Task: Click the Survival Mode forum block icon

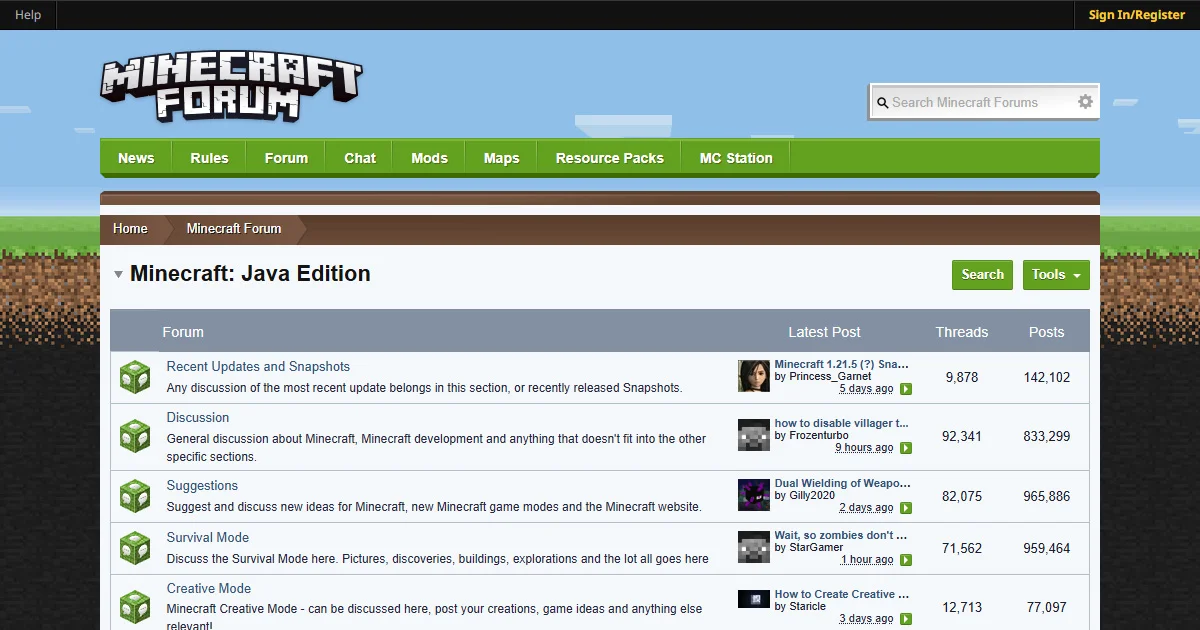Action: point(135,548)
